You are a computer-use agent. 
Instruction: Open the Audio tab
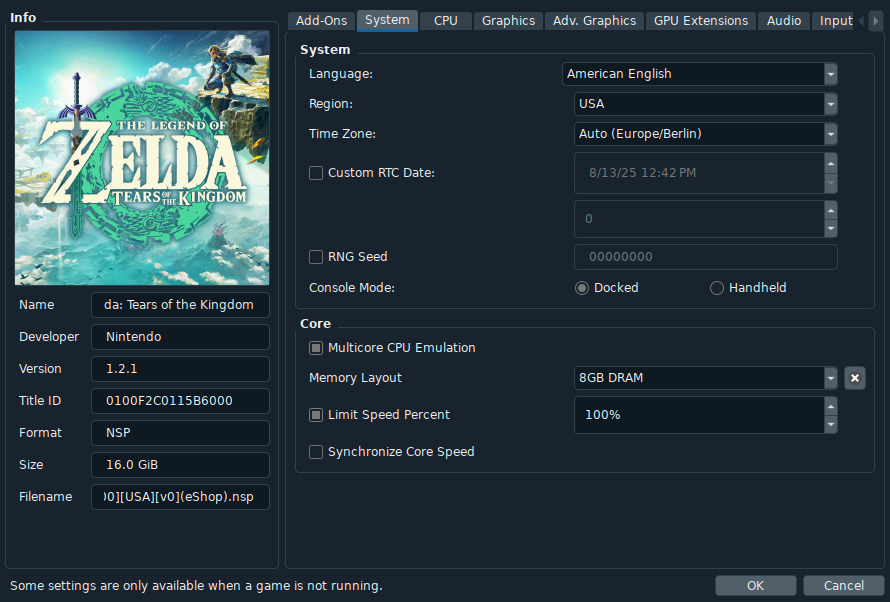[x=784, y=21]
